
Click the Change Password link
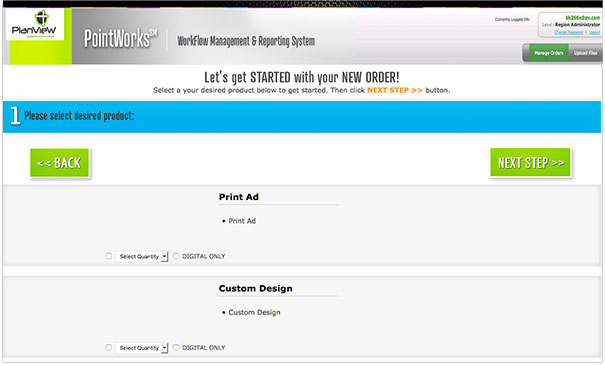click(x=568, y=32)
